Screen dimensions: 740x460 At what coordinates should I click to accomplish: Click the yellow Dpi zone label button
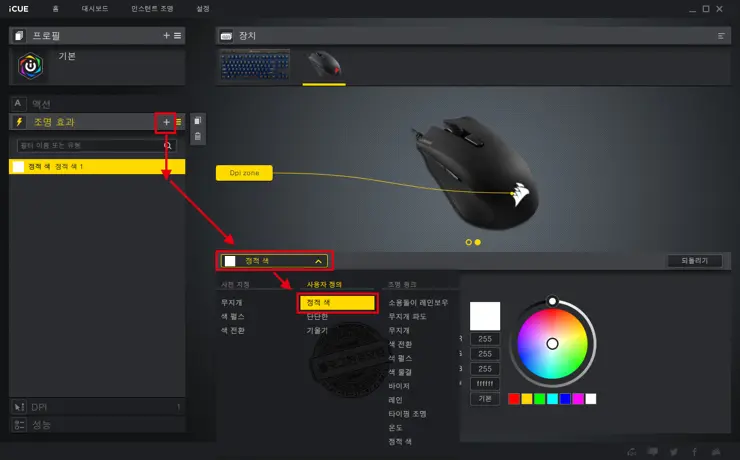coord(244,173)
